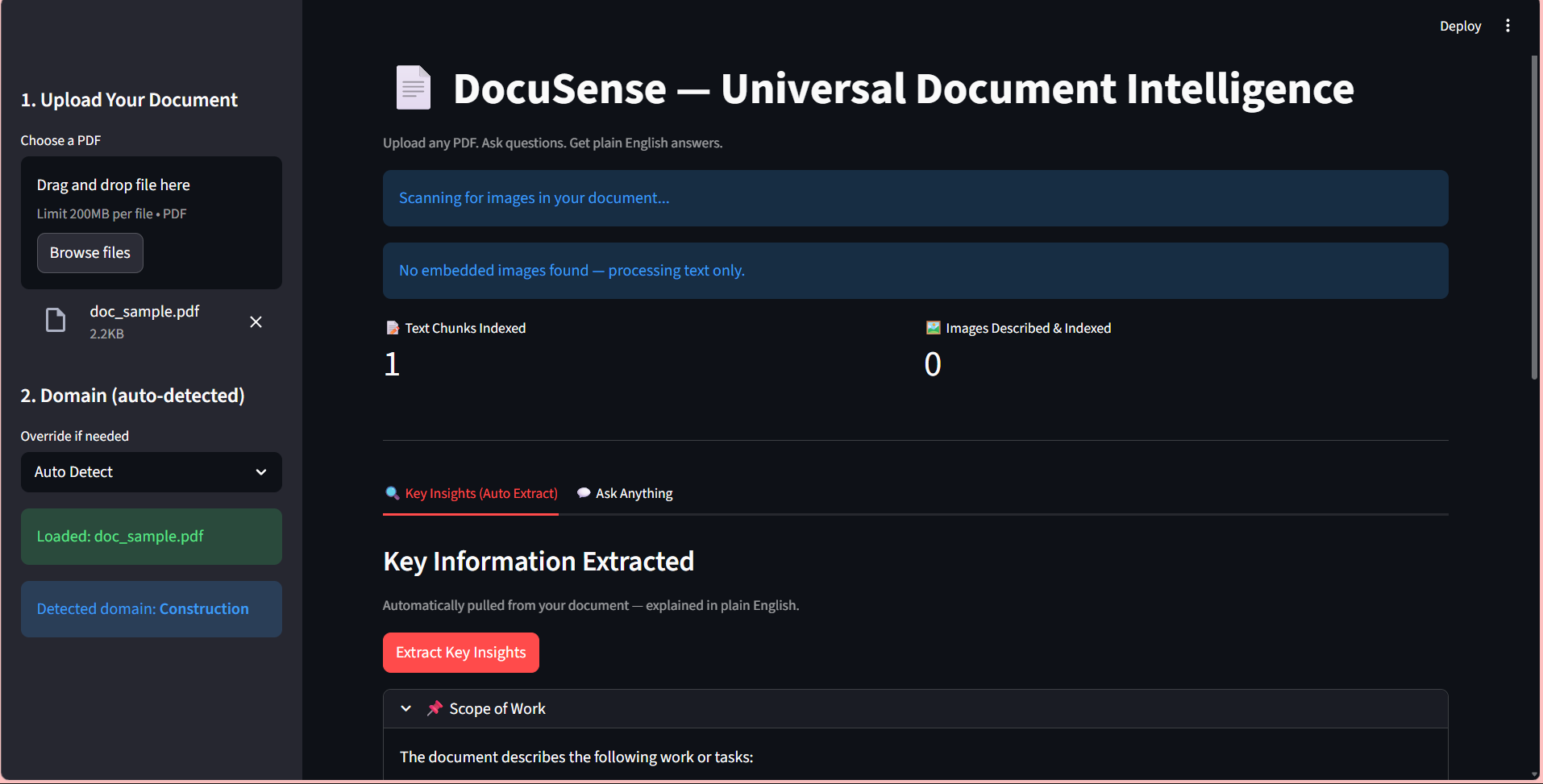
Task: Collapse the Scope of Work section
Action: click(406, 707)
